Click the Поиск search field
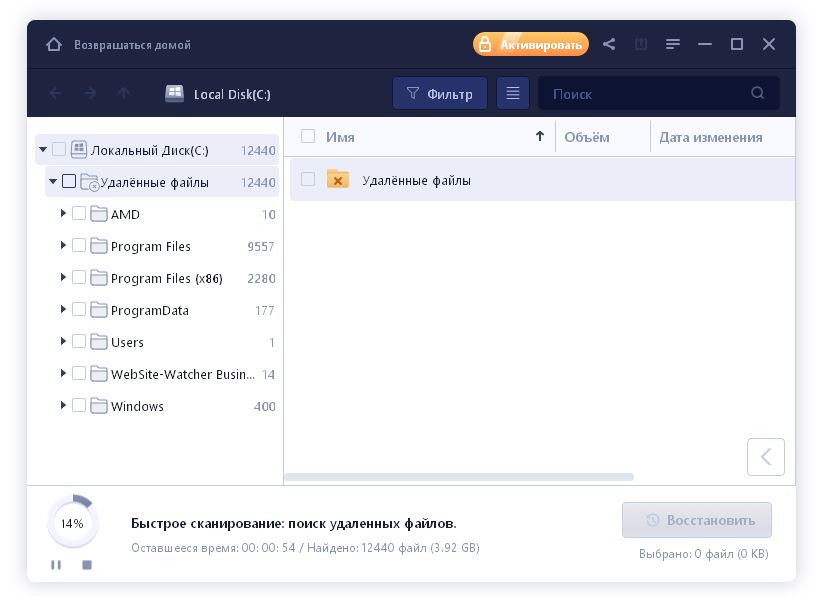817x596 pixels. point(659,93)
